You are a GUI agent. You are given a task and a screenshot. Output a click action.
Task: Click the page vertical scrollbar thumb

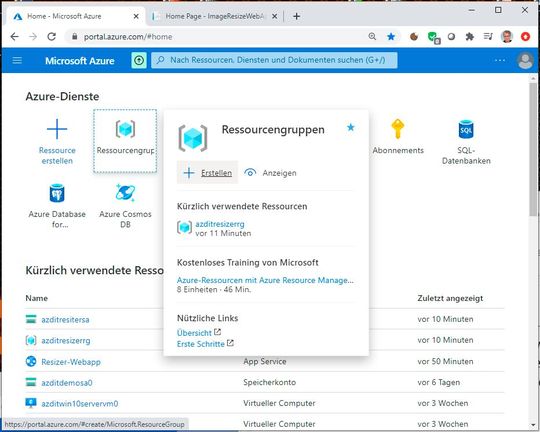pos(533,149)
